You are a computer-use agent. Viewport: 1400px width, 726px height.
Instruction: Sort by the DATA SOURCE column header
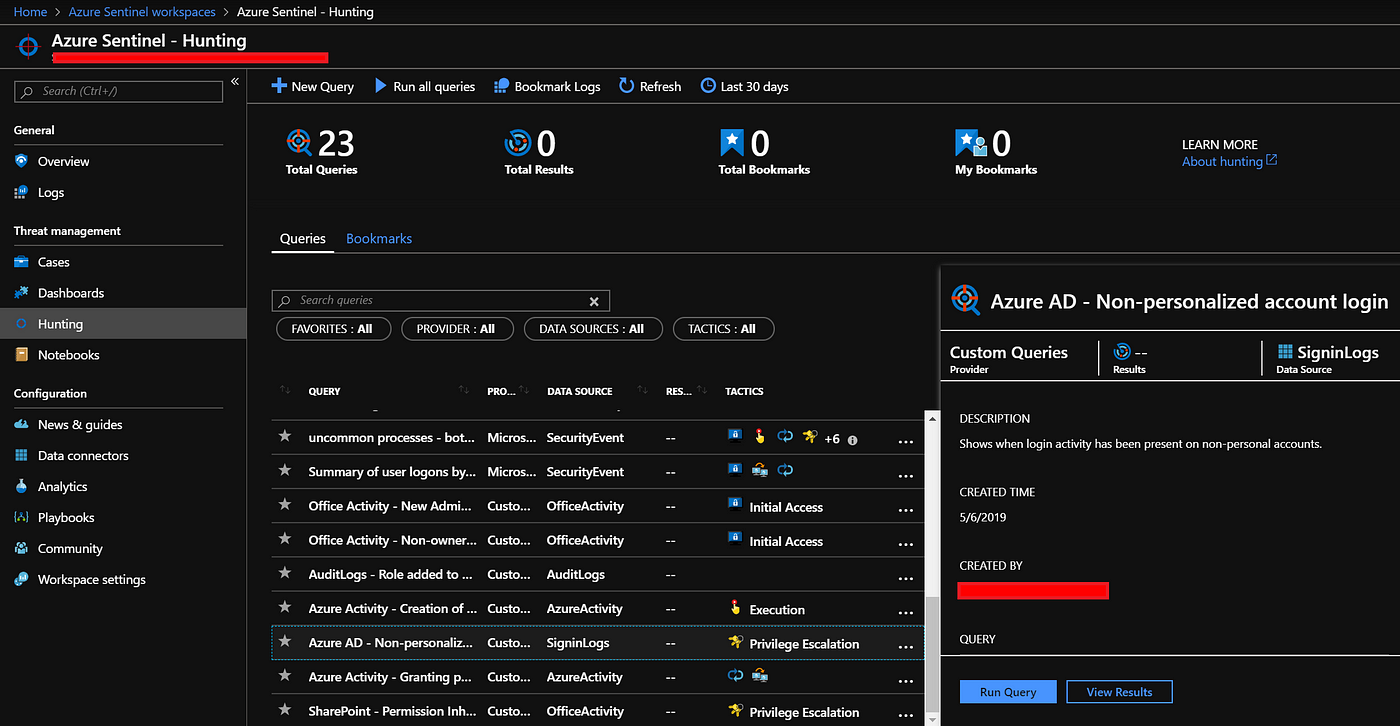[580, 391]
